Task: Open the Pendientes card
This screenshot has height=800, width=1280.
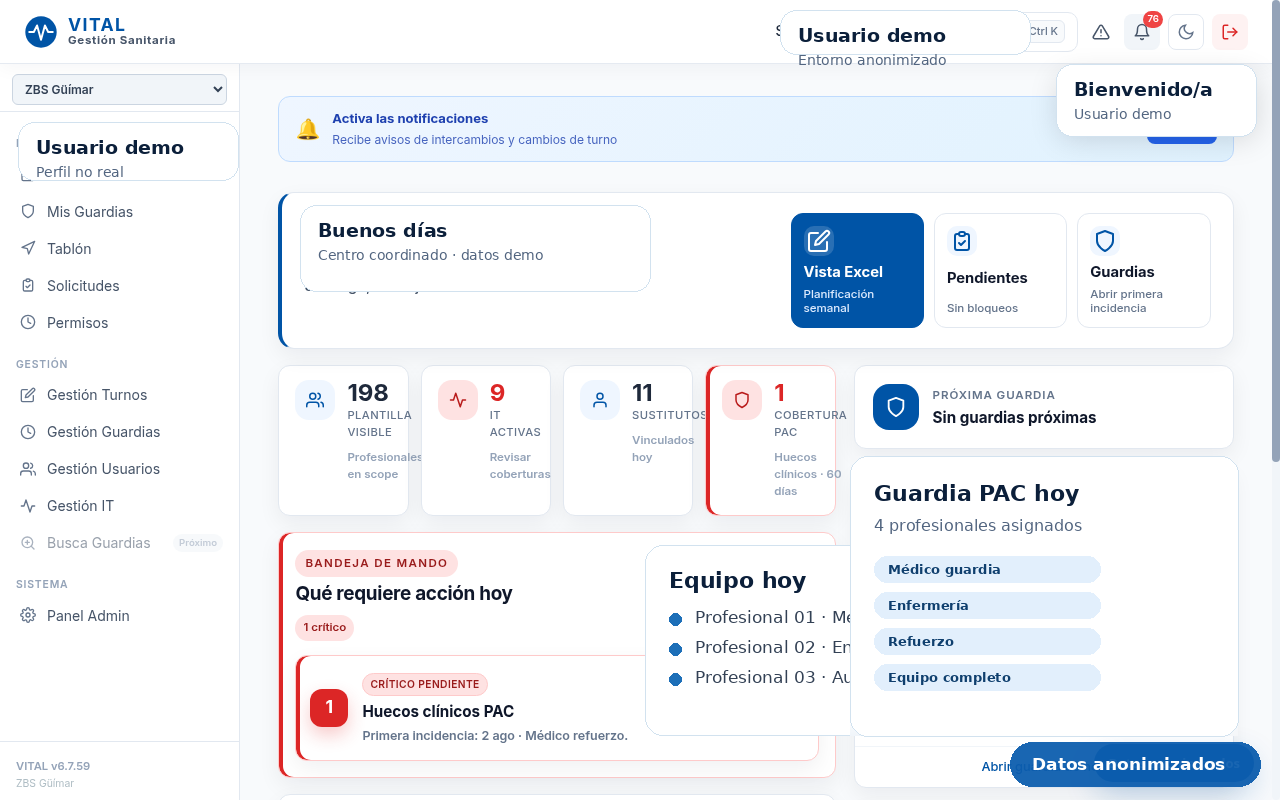Action: coord(1000,270)
